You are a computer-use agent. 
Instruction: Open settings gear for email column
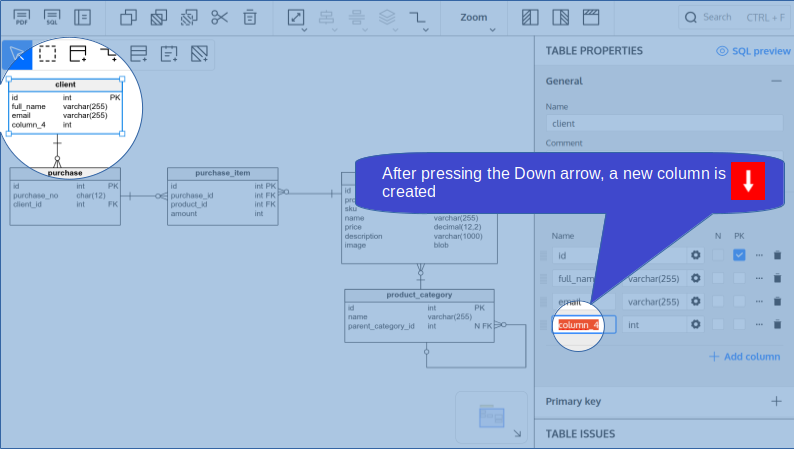click(x=696, y=301)
